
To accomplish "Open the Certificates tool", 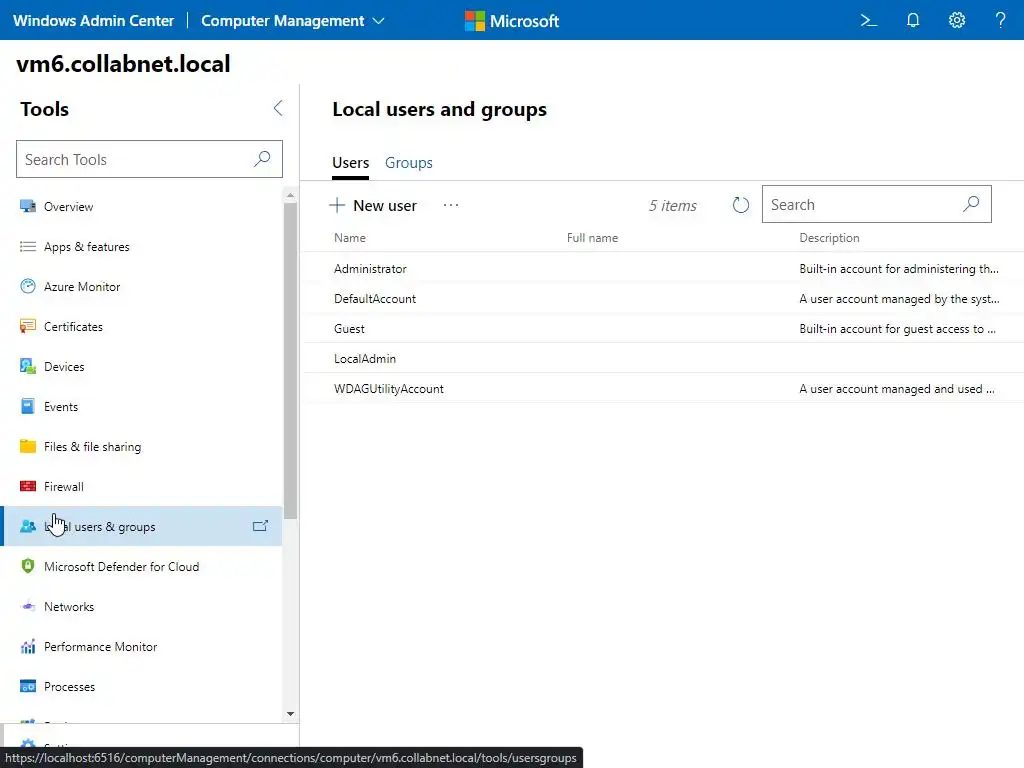I will coord(73,327).
